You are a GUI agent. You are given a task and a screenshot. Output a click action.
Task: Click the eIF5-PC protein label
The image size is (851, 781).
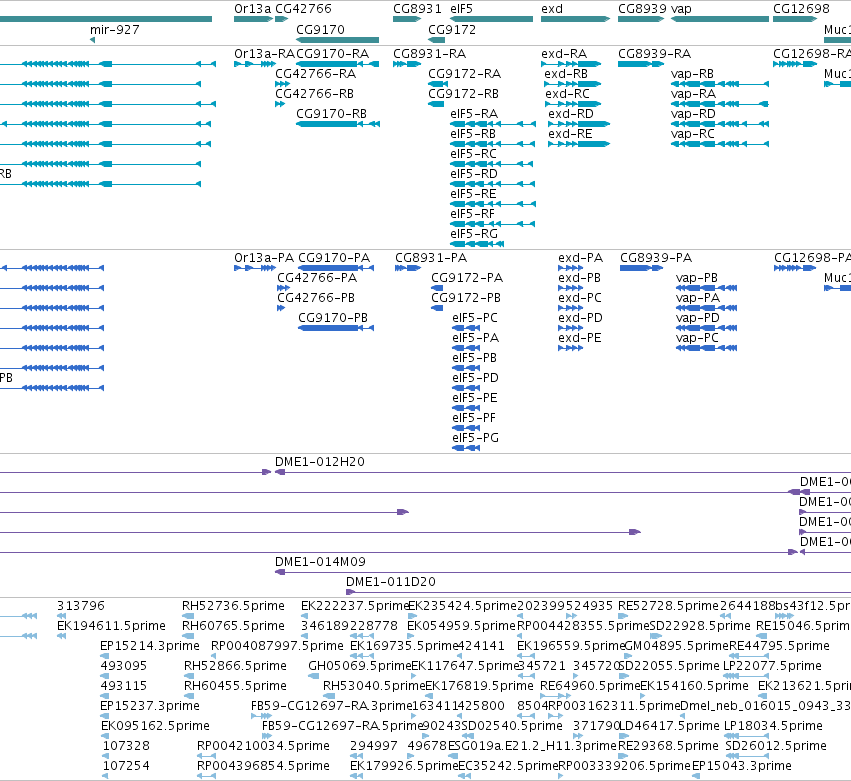(475, 318)
